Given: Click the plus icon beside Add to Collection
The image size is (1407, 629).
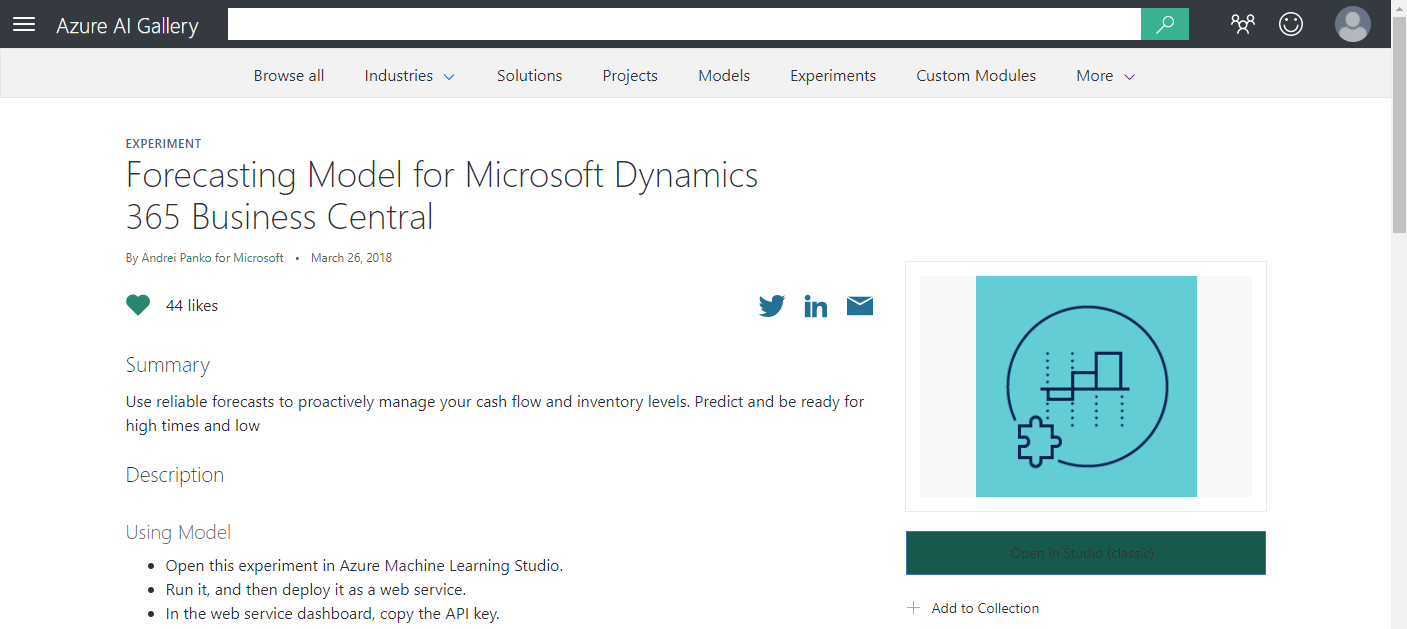Looking at the screenshot, I should point(913,608).
